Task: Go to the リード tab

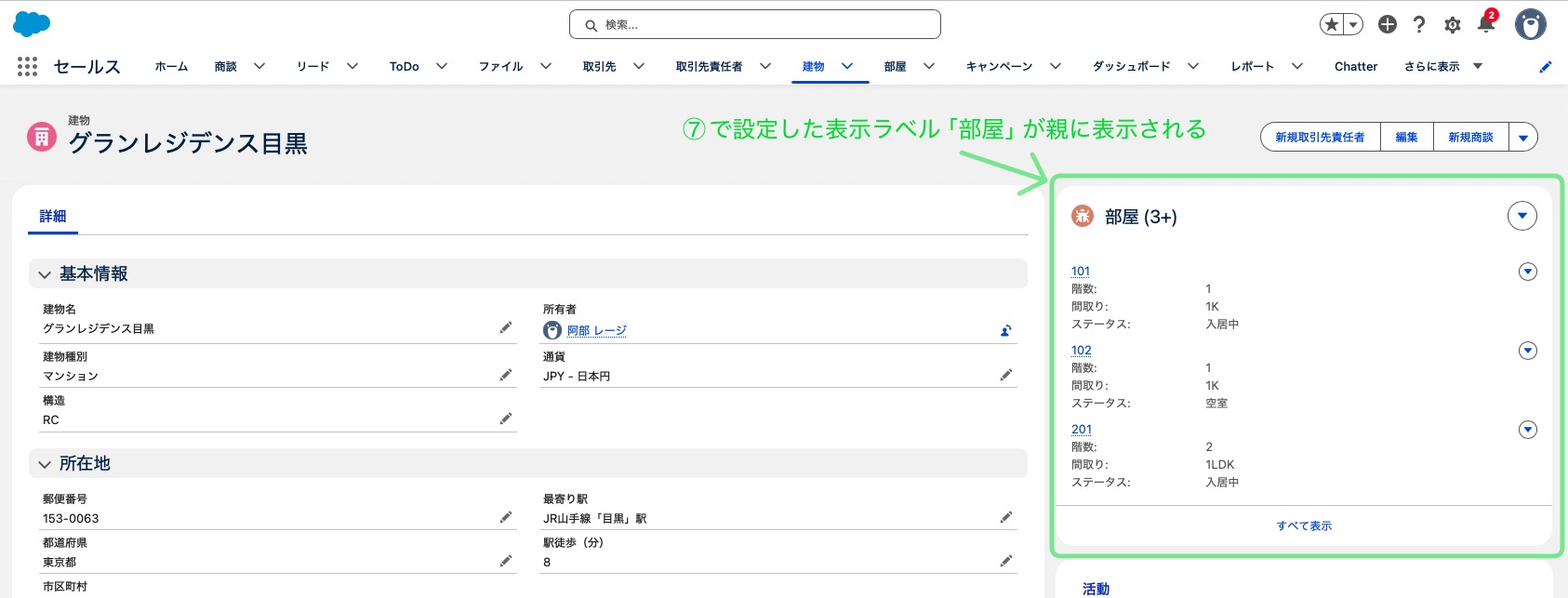Action: click(x=312, y=66)
